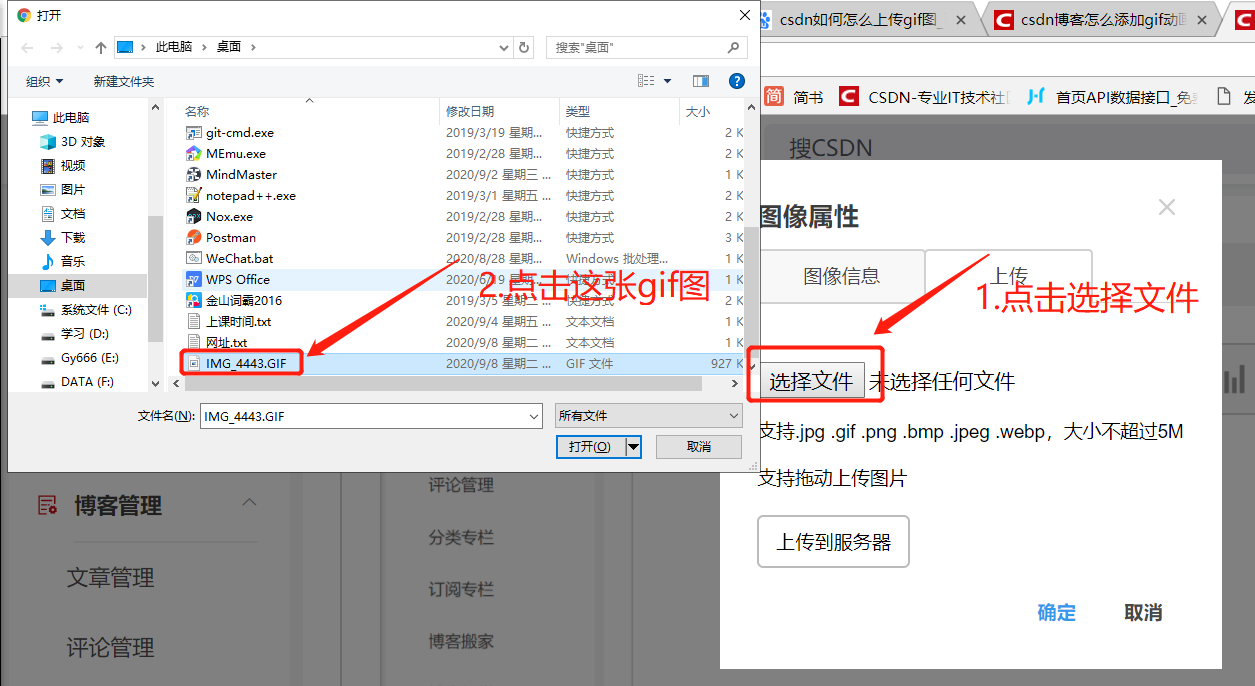This screenshot has width=1255, height=686.
Task: Click the 上传到服务器 button
Action: click(x=833, y=541)
